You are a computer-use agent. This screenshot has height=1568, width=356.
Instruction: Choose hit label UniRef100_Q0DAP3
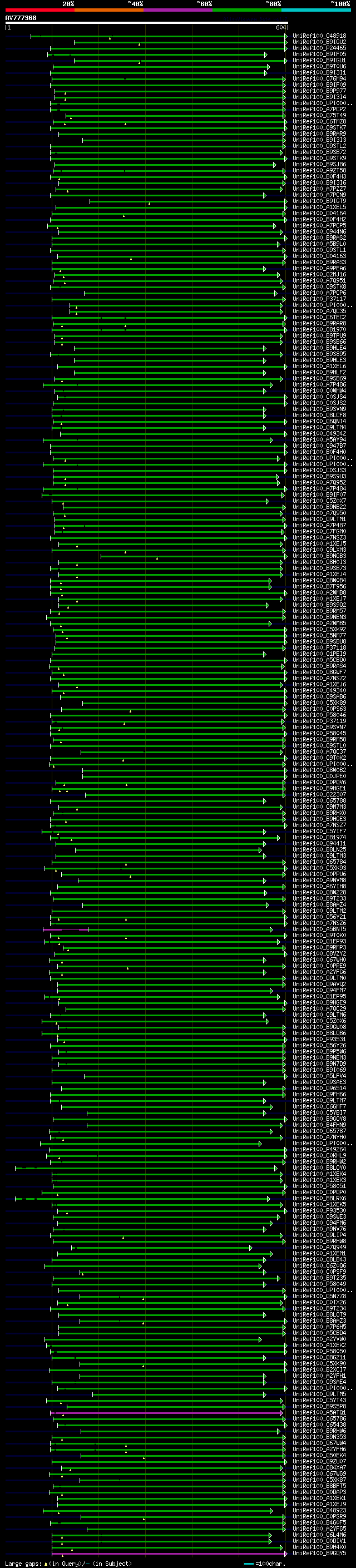coord(319,1492)
